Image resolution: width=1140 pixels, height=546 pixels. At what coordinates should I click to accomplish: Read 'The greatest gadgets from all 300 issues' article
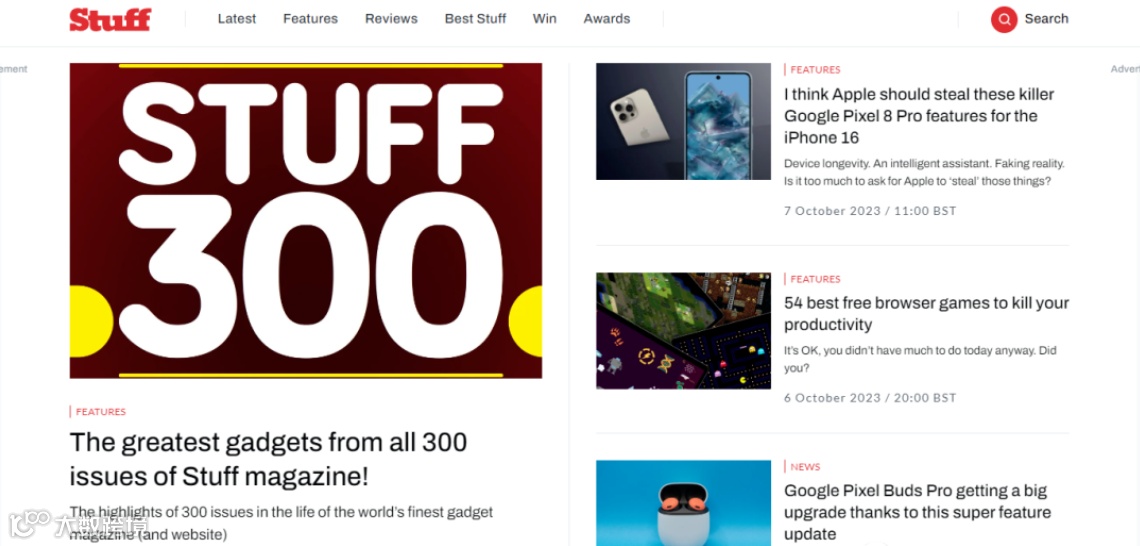(268, 459)
